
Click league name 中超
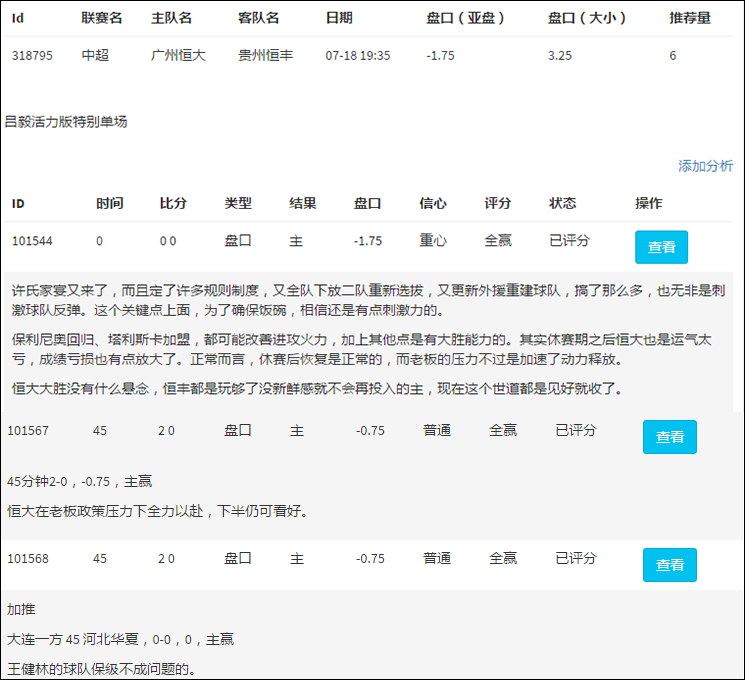point(95,55)
